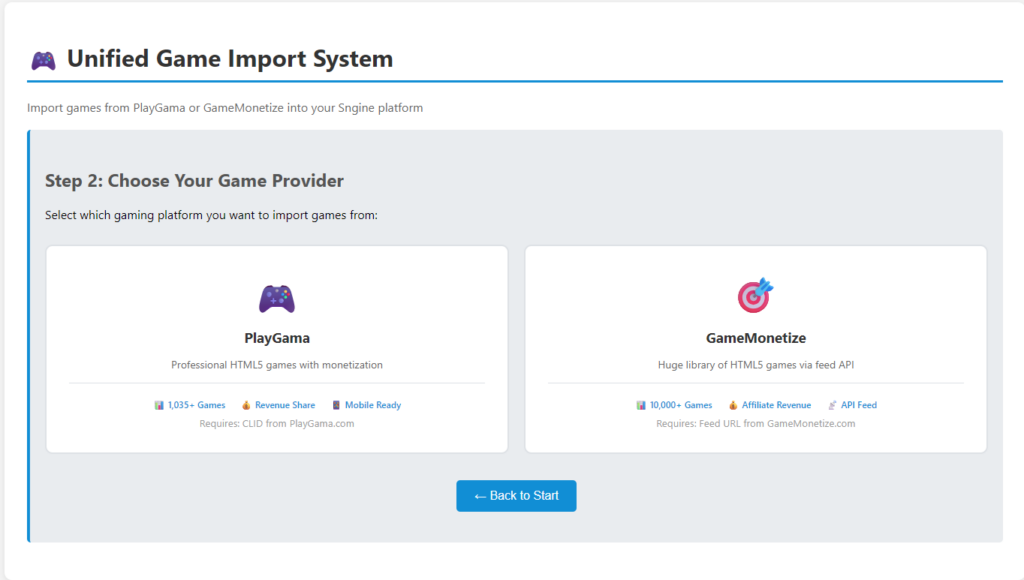The height and width of the screenshot is (580, 1024).
Task: Select the GameMonetize provider card title
Action: [x=755, y=338]
